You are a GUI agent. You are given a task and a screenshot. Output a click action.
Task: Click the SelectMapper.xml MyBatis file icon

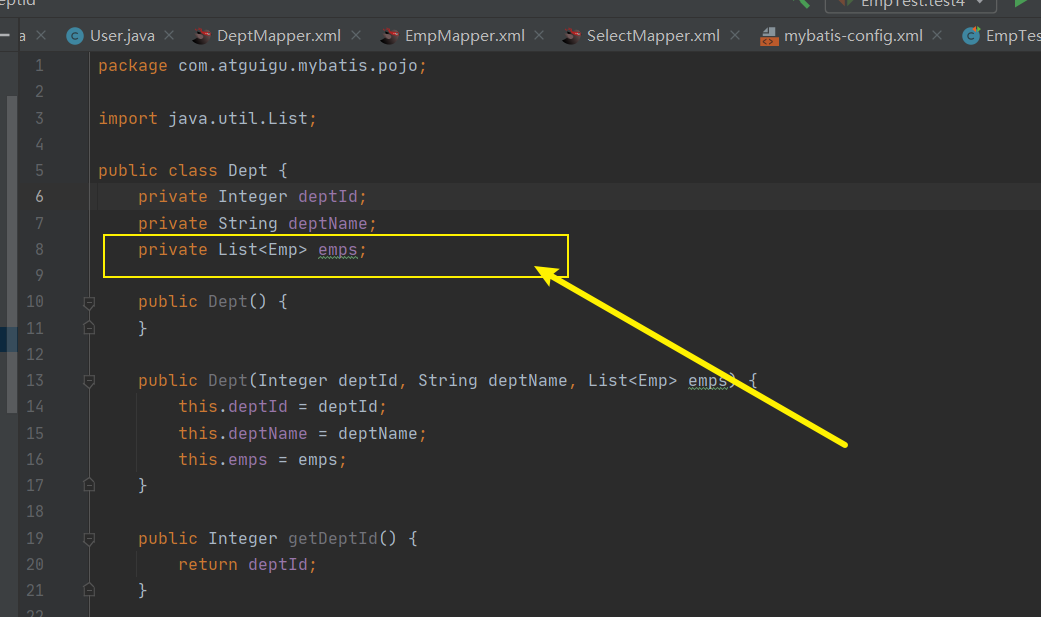[572, 36]
